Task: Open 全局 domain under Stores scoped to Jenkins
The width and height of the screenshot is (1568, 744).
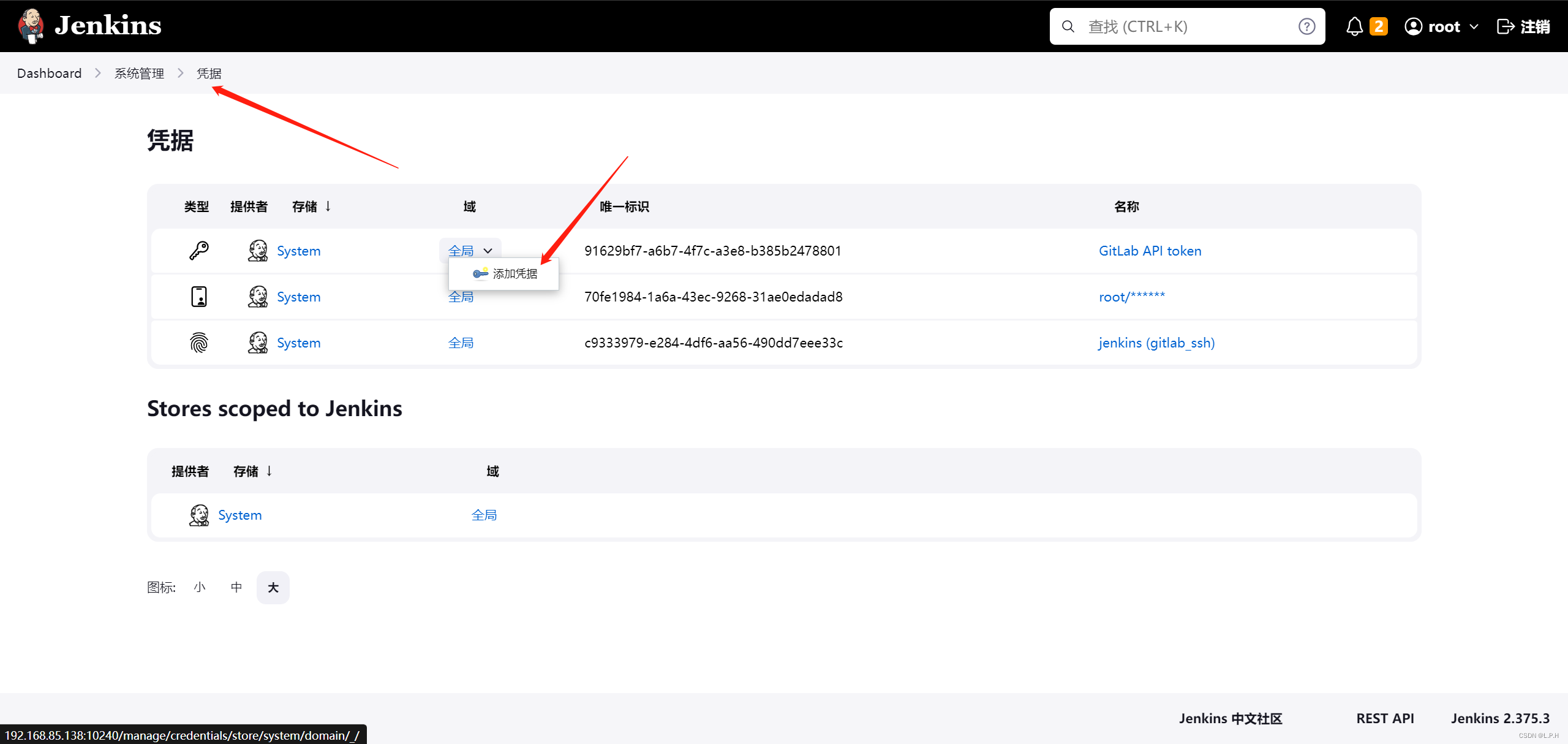Action: pyautogui.click(x=484, y=515)
